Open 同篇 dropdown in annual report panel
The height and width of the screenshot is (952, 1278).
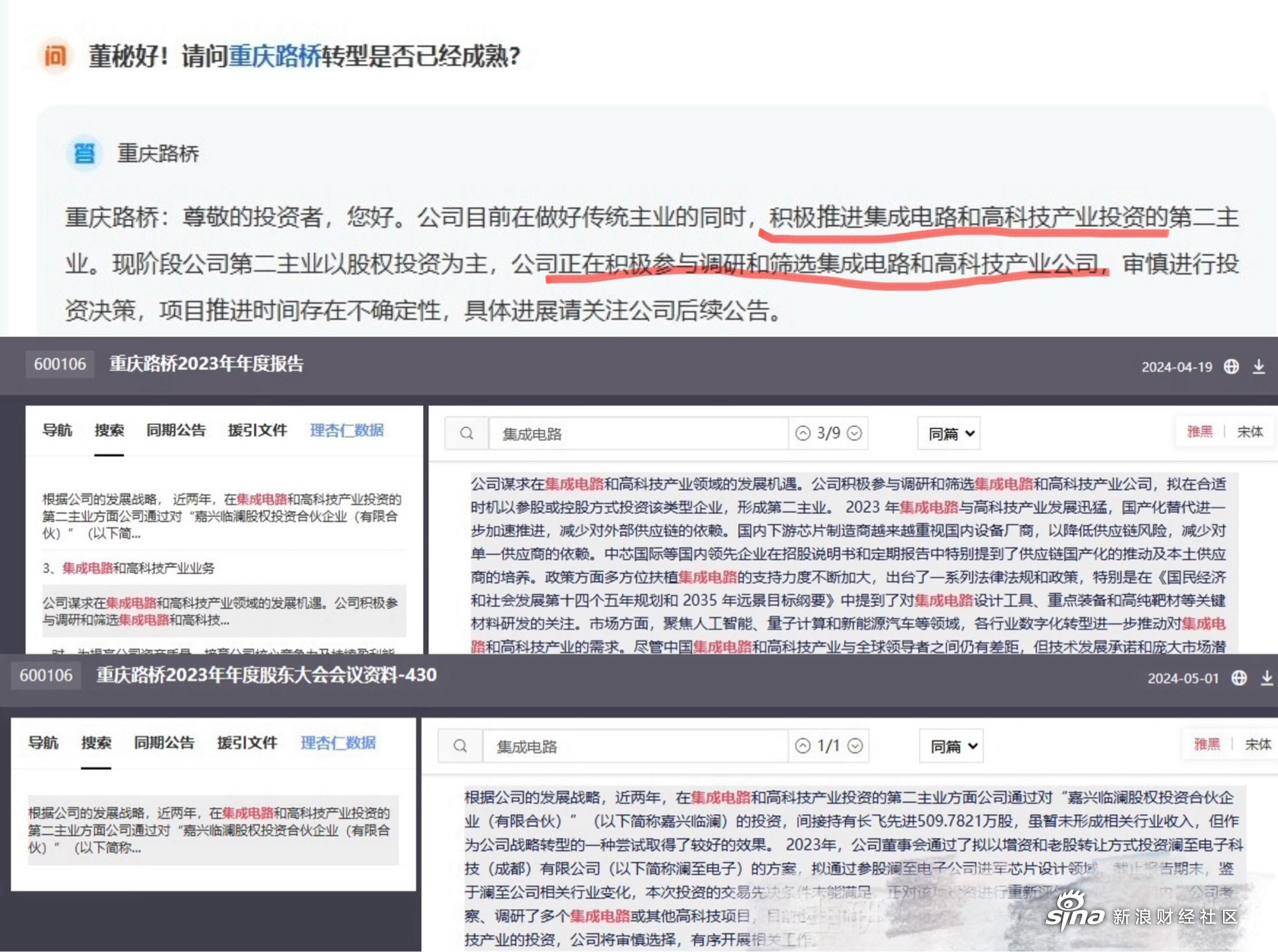tap(950, 434)
